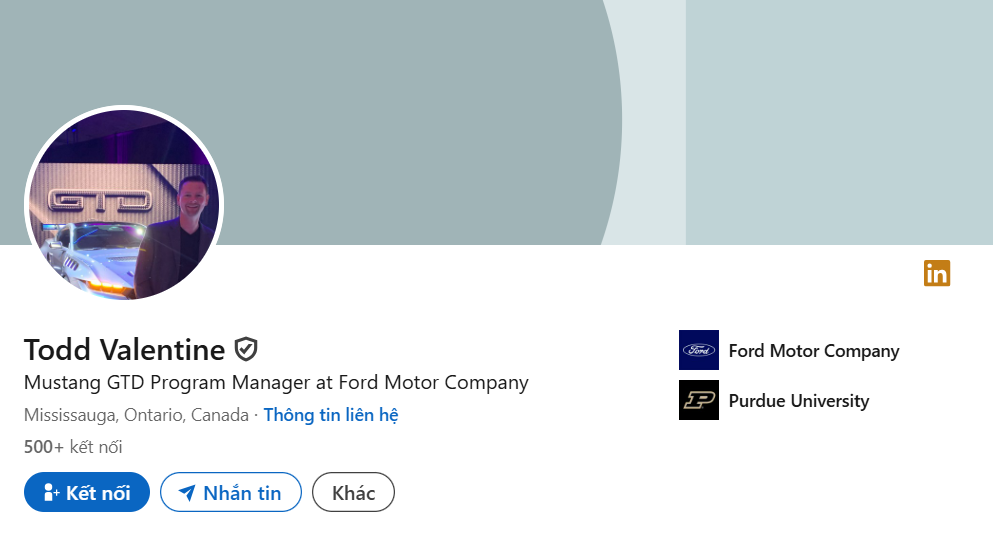
Task: Click the Mustang GTD Program Manager headline
Action: point(276,383)
